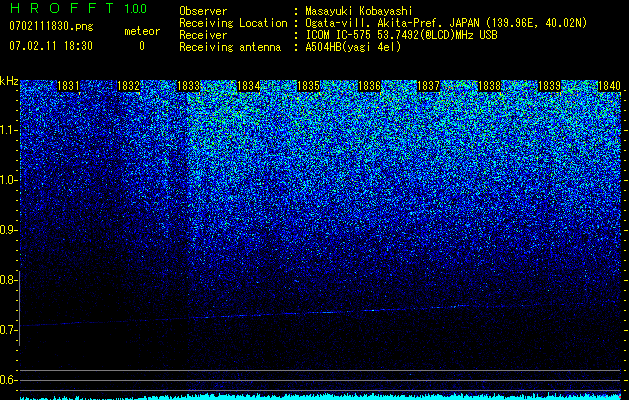Click the 1832 time marker
Viewport: 629px width, 400px height.
128,86
